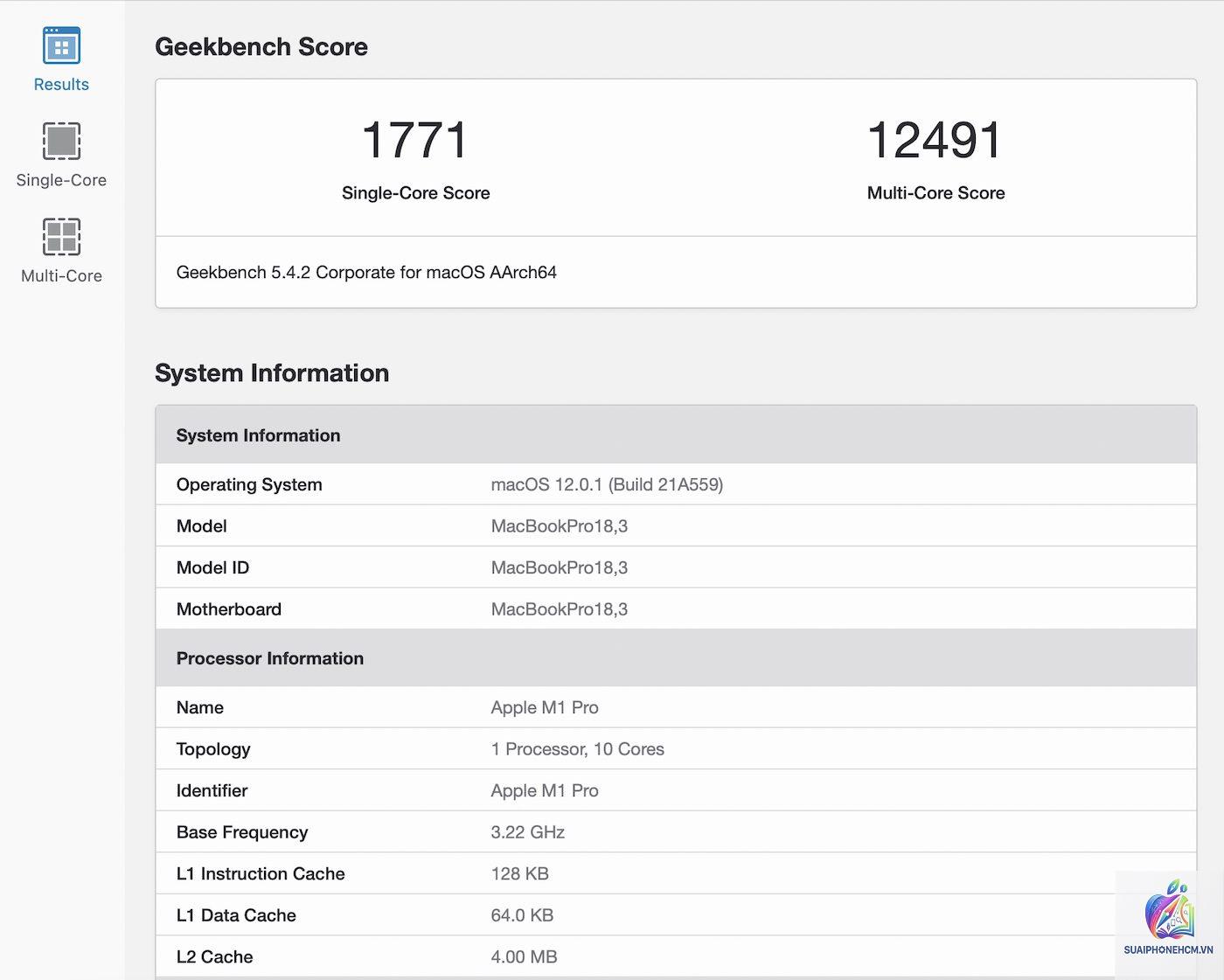Click the L1 Instruction Cache label

(261, 874)
